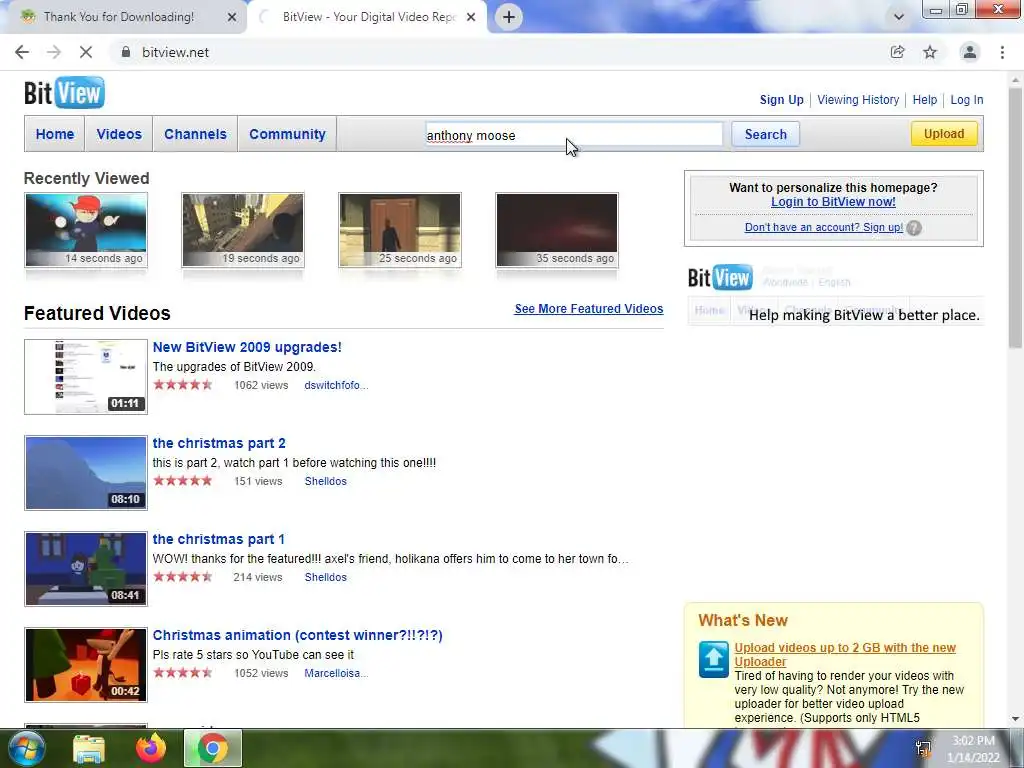The image size is (1024, 768).
Task: Visit Shelldos channel under christmas part 1
Action: [x=325, y=577]
